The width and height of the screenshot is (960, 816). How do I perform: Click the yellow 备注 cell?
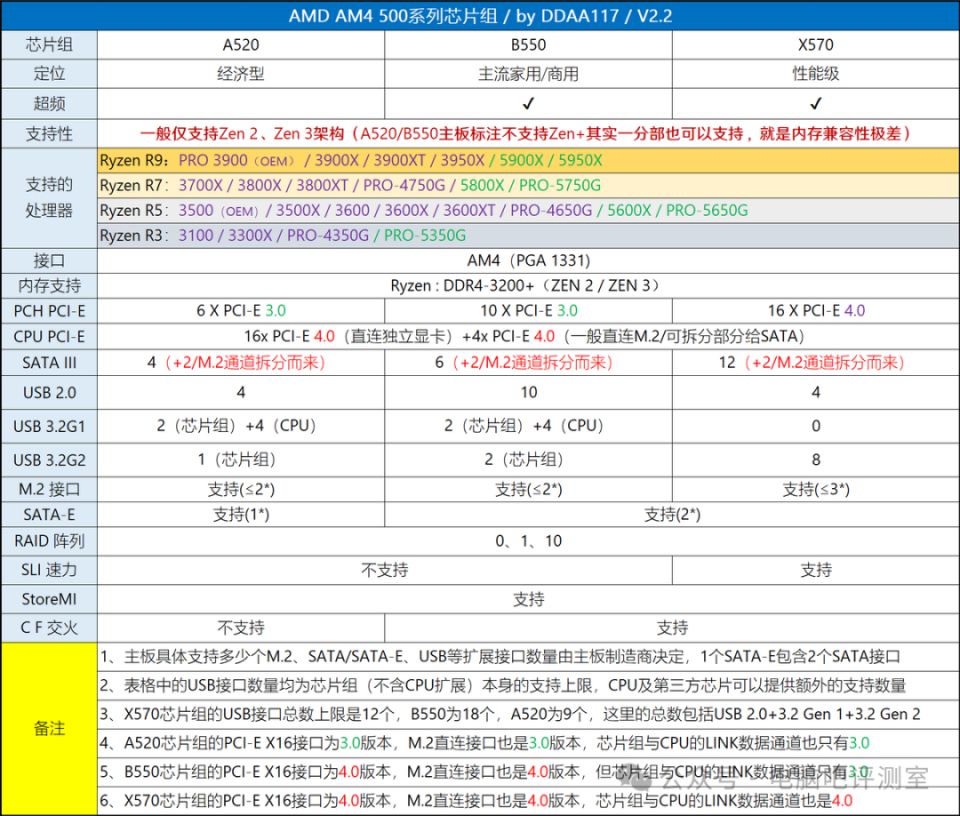pyautogui.click(x=49, y=728)
